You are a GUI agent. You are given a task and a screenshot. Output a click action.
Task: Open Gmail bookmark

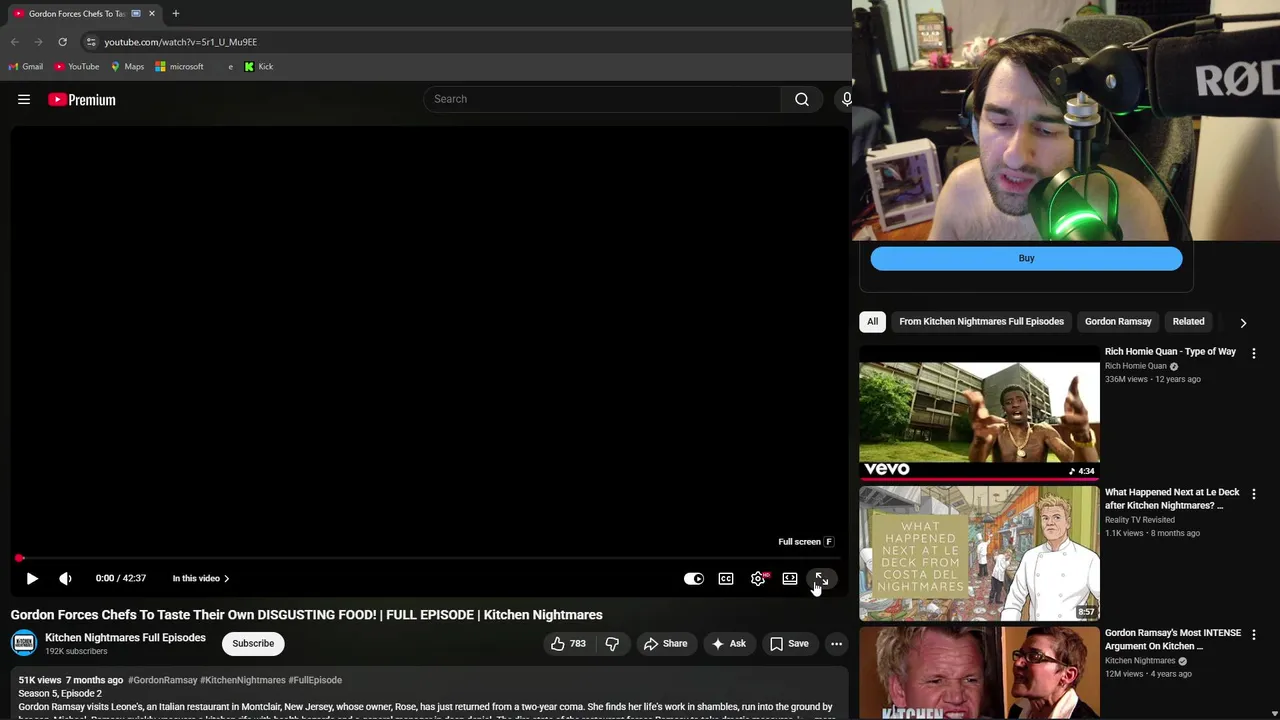click(x=26, y=67)
